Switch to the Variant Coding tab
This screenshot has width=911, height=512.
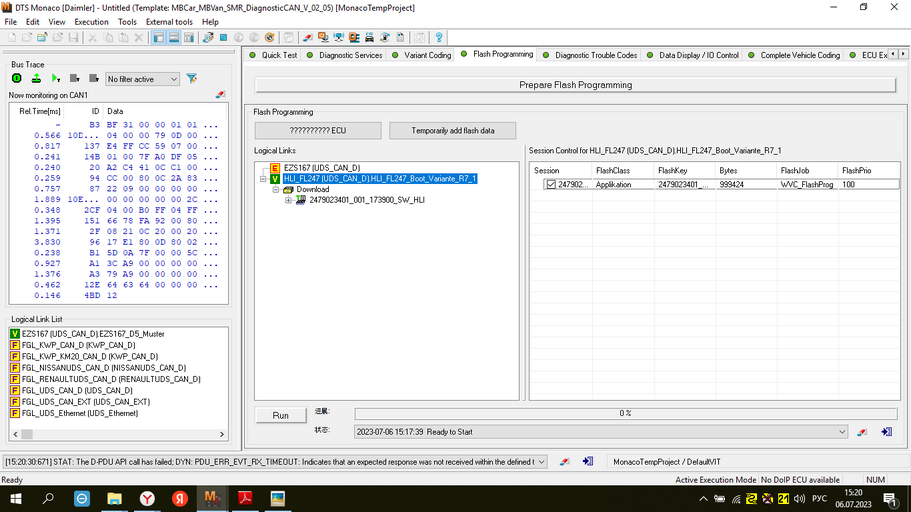(422, 55)
